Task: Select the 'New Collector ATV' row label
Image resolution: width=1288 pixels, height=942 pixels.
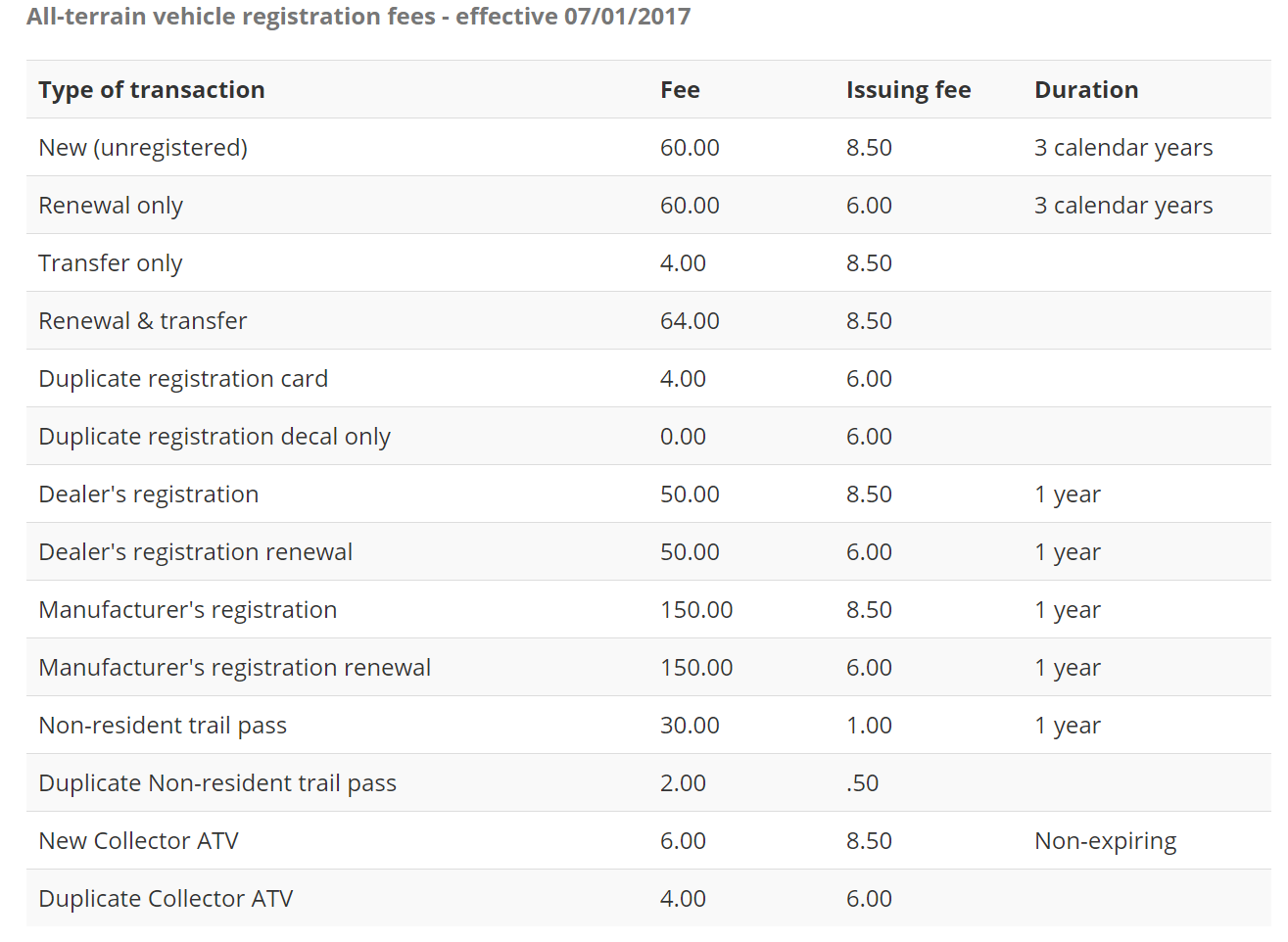Action: point(138,841)
